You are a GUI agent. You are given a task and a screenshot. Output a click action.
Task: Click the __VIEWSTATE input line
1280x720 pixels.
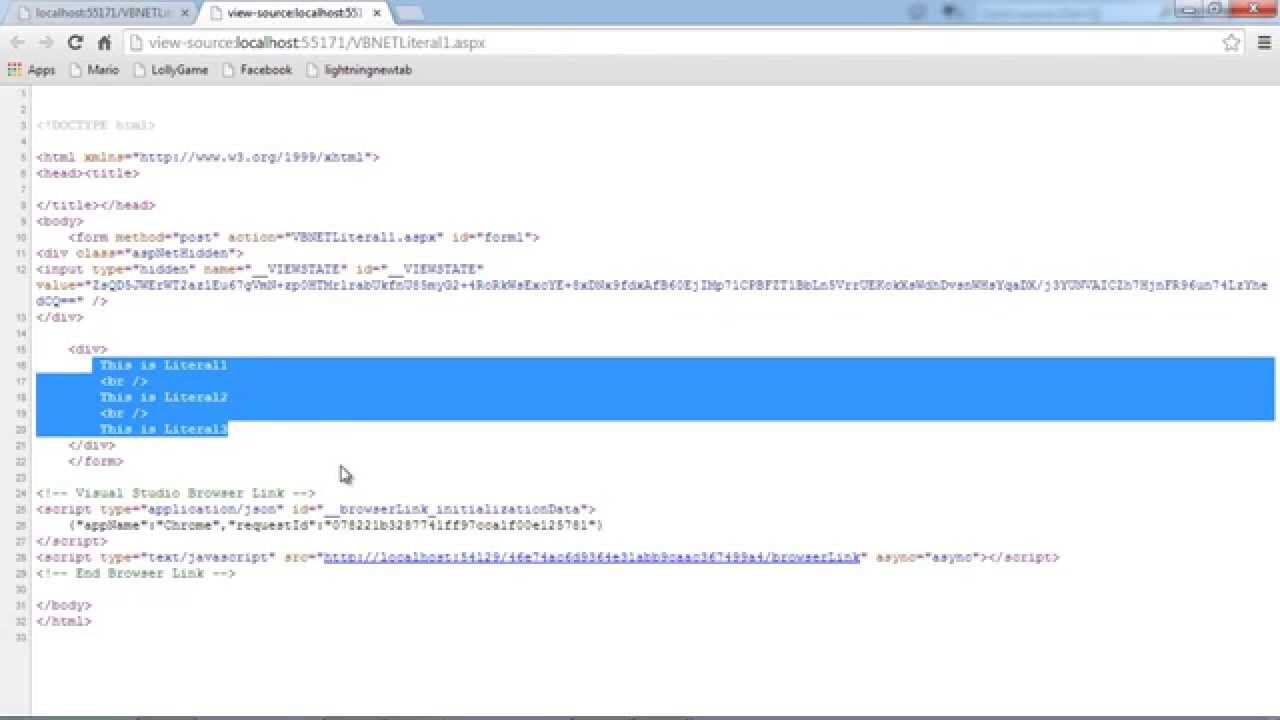[x=260, y=269]
